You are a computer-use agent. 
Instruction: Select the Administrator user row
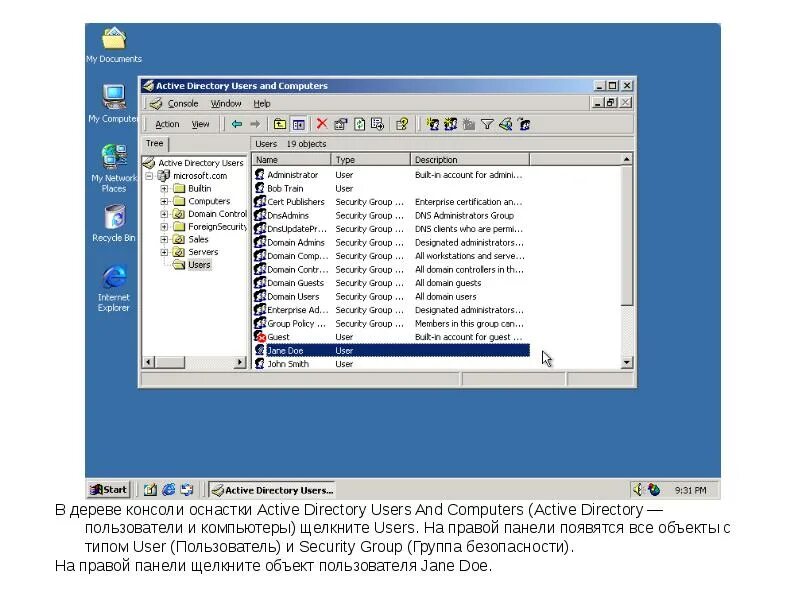click(391, 175)
